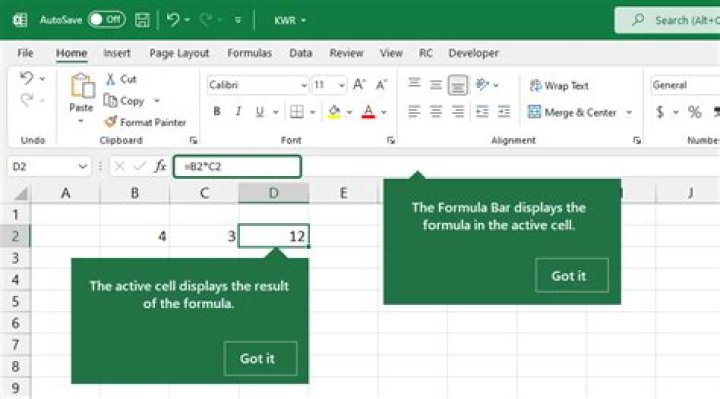Toggle the AutoSave switch

point(107,20)
